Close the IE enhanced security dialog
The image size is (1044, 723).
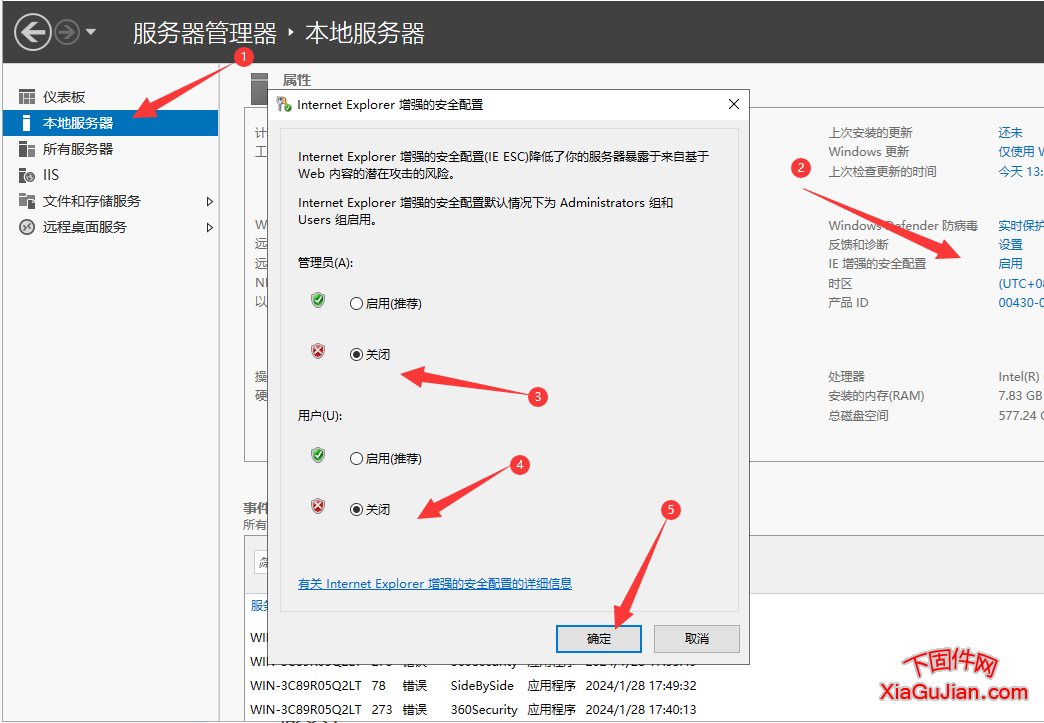[x=734, y=104]
